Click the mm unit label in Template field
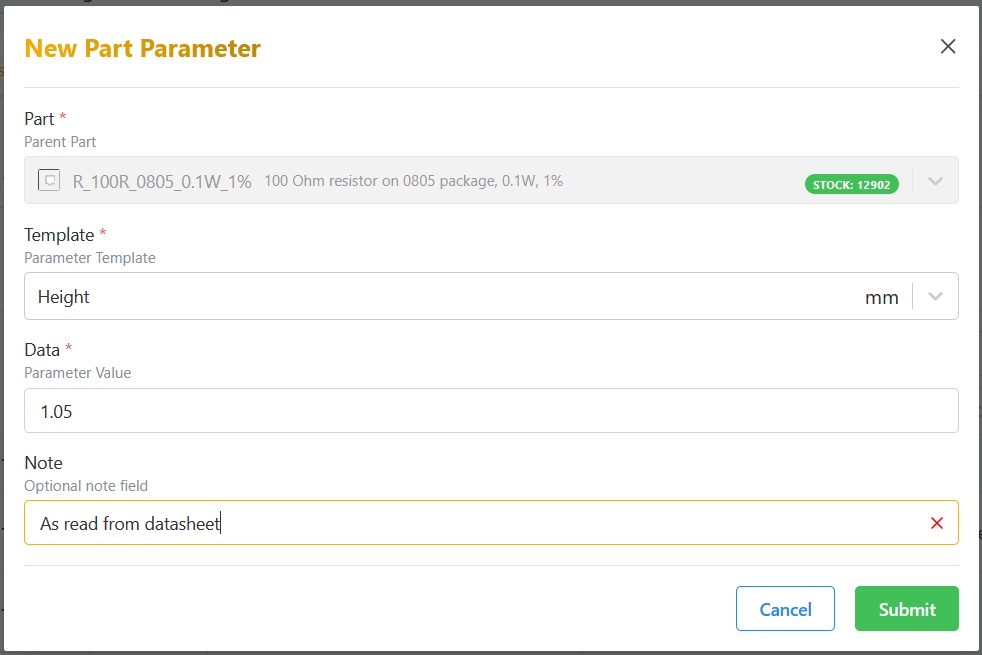Screen dimensions: 982x655 tap(882, 296)
